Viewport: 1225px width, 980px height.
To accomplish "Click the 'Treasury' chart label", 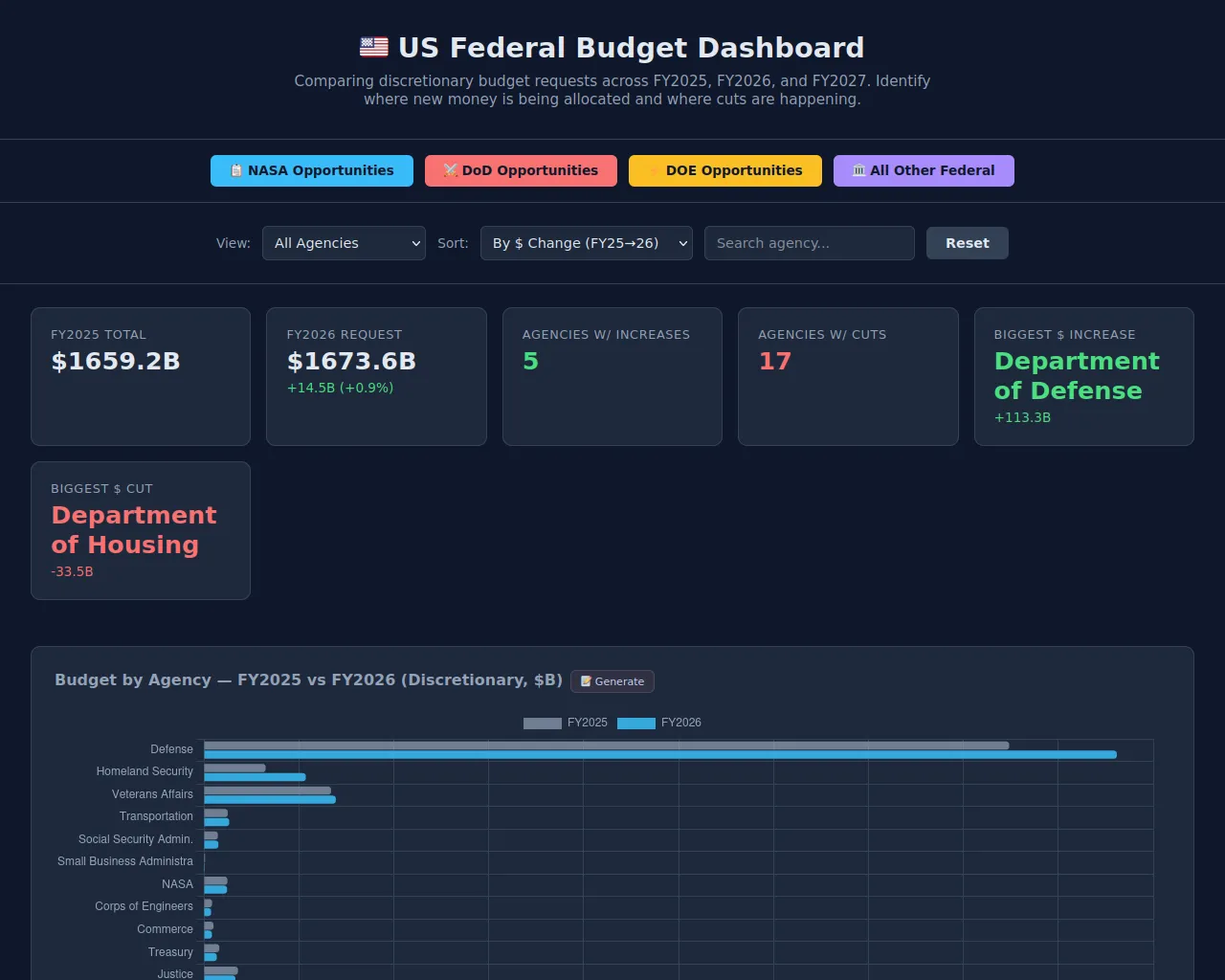I will pyautogui.click(x=170, y=952).
